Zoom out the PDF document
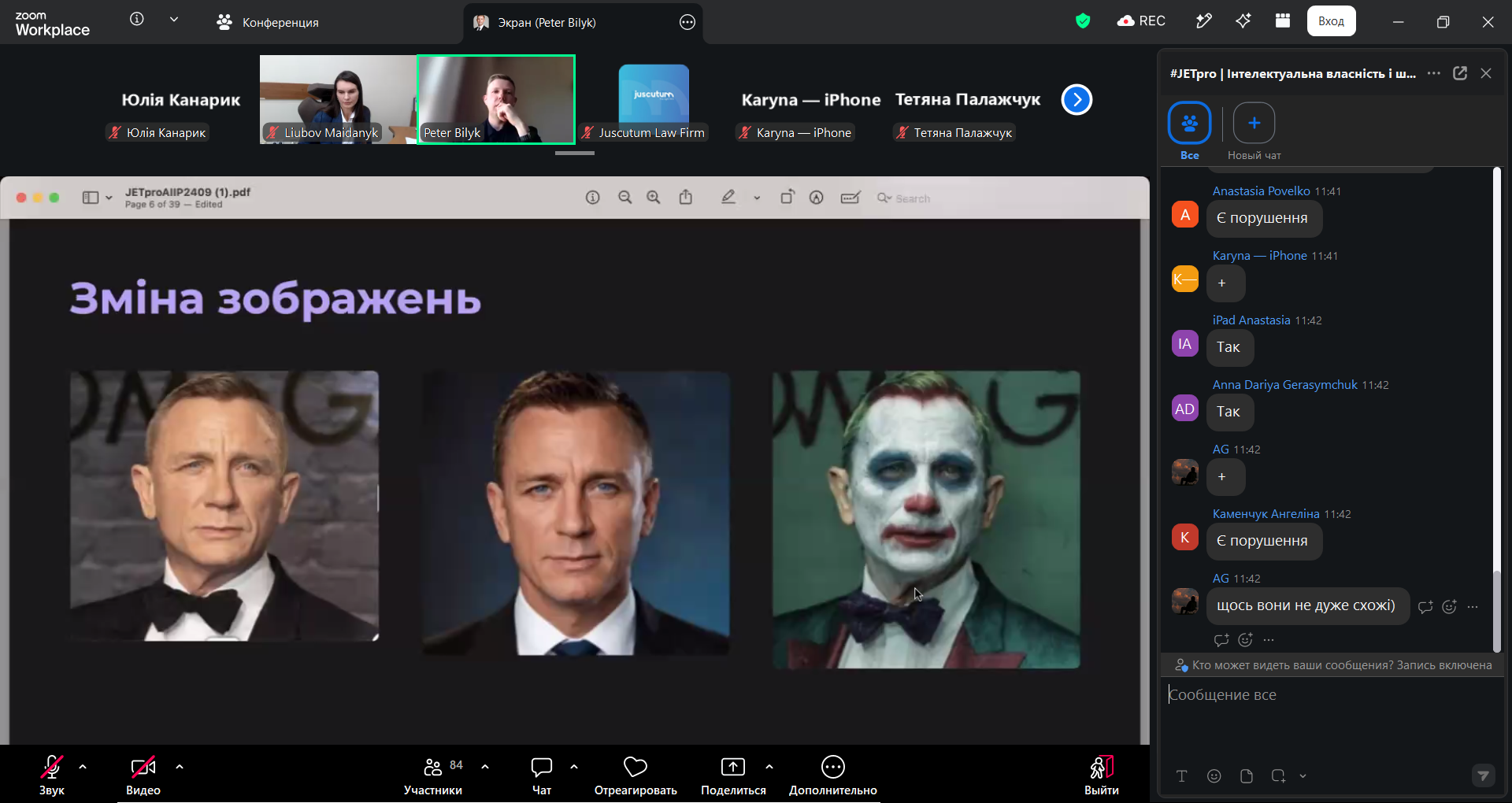Viewport: 1512px width, 803px height. pos(625,198)
